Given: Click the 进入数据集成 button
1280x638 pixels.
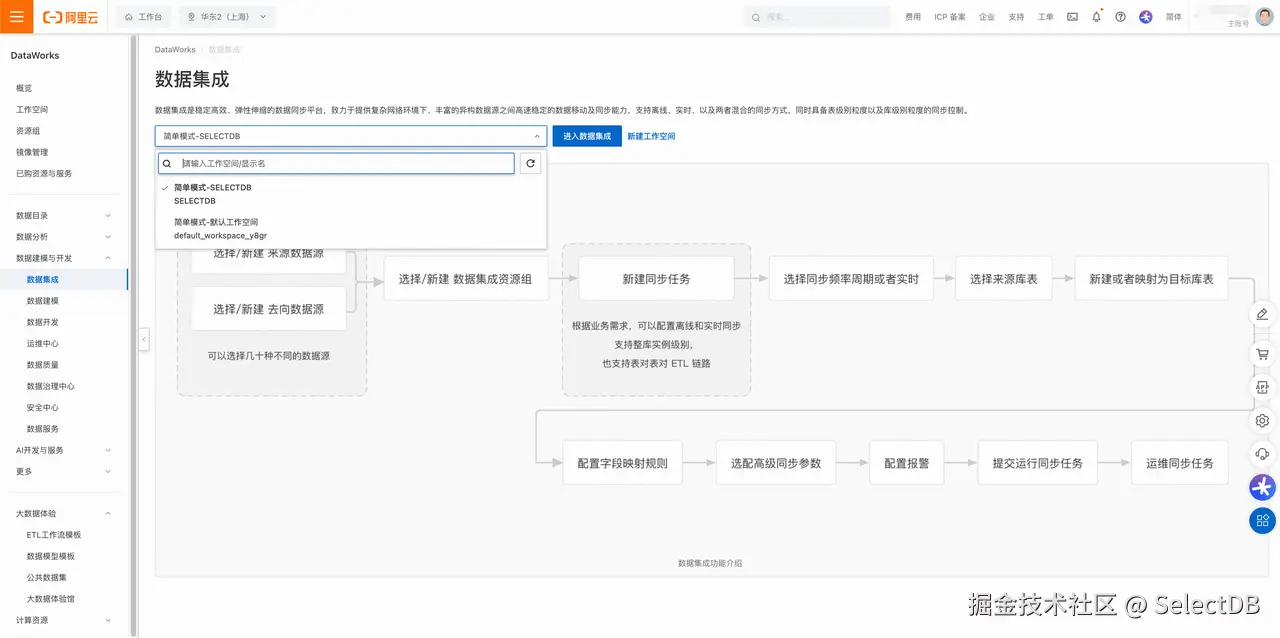Looking at the screenshot, I should point(587,136).
